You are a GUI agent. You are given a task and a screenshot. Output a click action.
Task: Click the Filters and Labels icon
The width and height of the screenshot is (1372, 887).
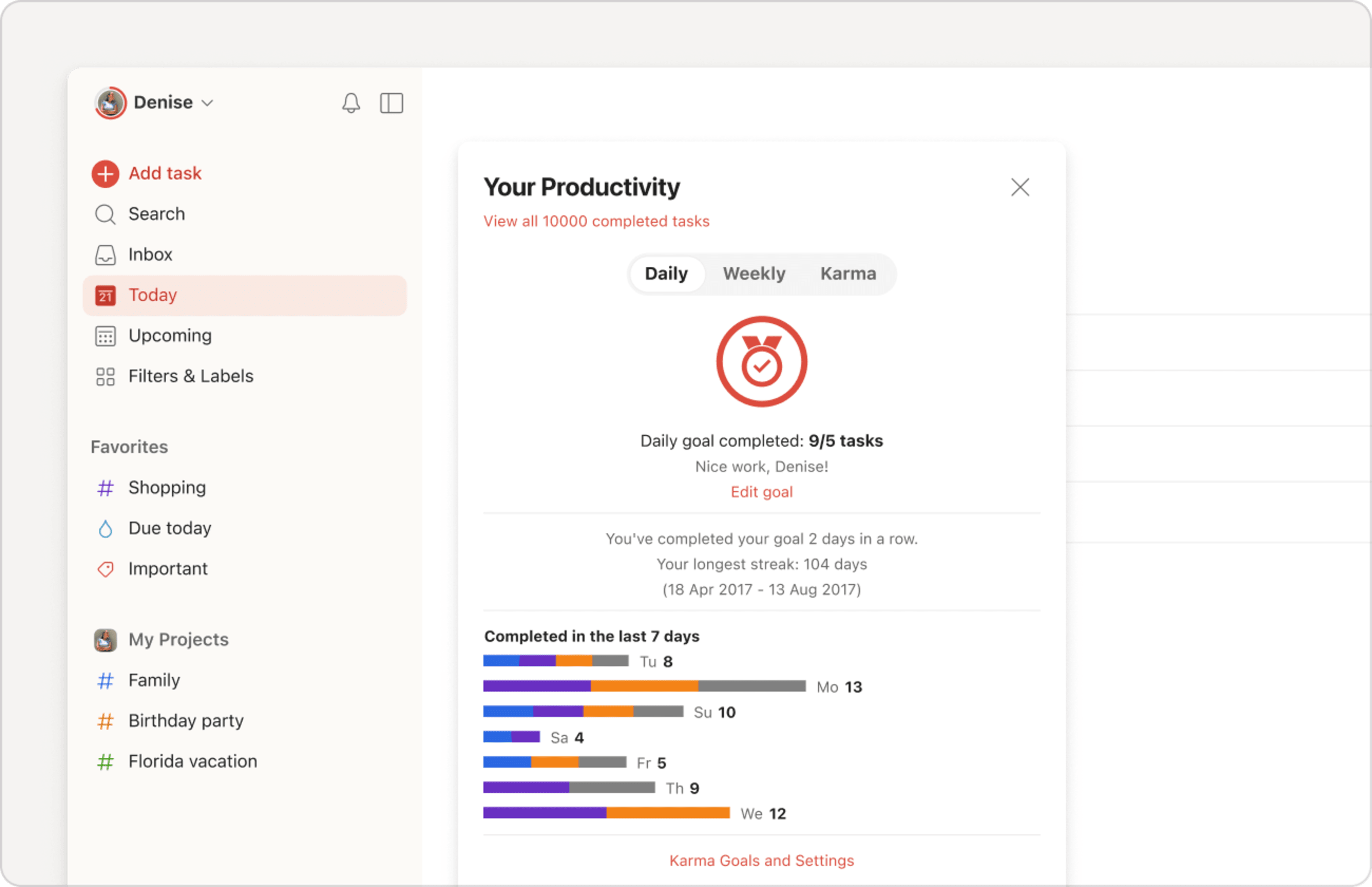[105, 376]
